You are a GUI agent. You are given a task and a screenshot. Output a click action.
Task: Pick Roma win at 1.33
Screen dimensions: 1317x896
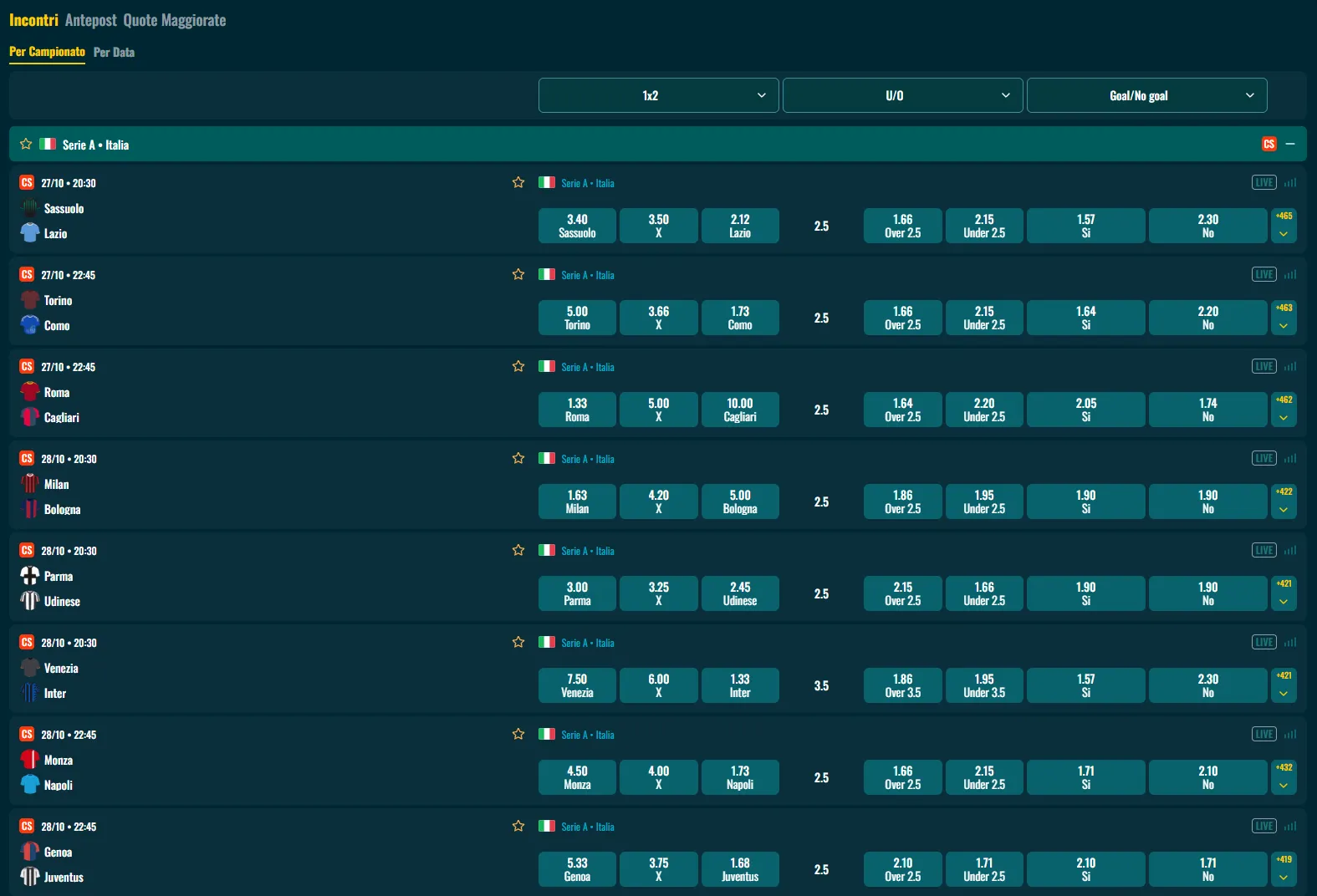(x=577, y=410)
